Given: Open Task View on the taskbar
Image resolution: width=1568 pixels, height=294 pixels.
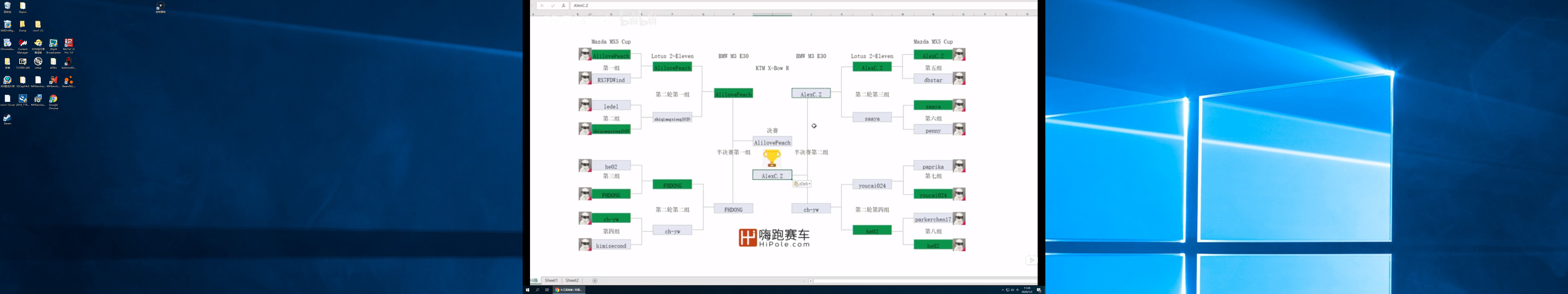Looking at the screenshot, I should (547, 290).
